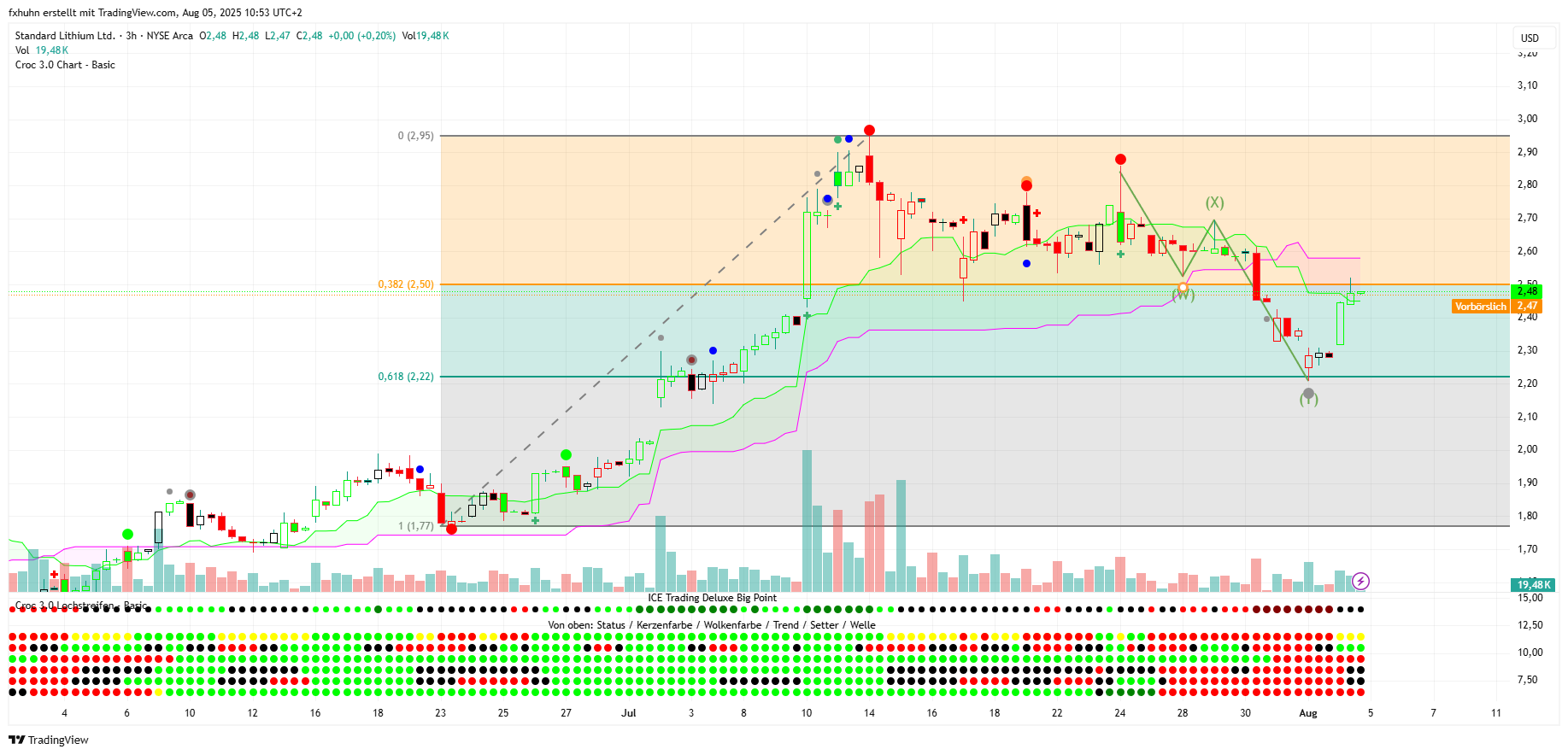The width and height of the screenshot is (1568, 755).
Task: Click the ICE Trading Deluxe Big Point text
Action: tap(712, 598)
